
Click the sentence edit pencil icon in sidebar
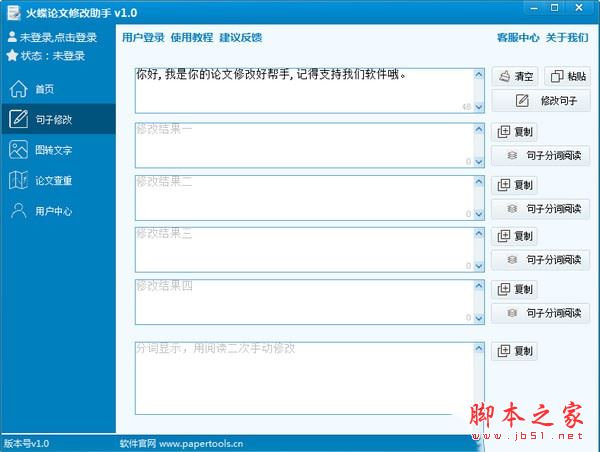[18, 119]
